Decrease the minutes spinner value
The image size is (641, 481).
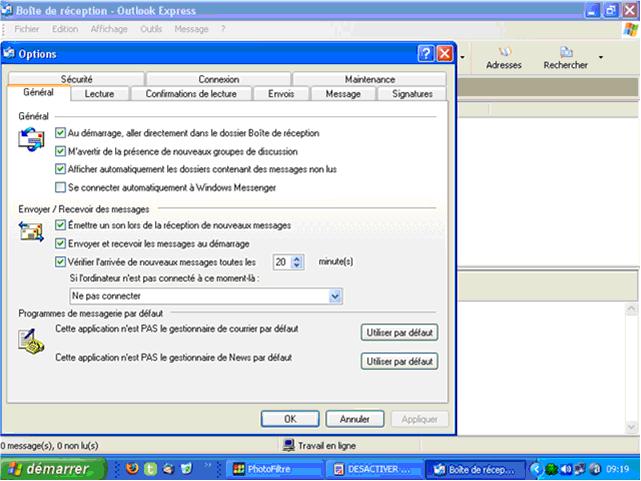point(297,265)
